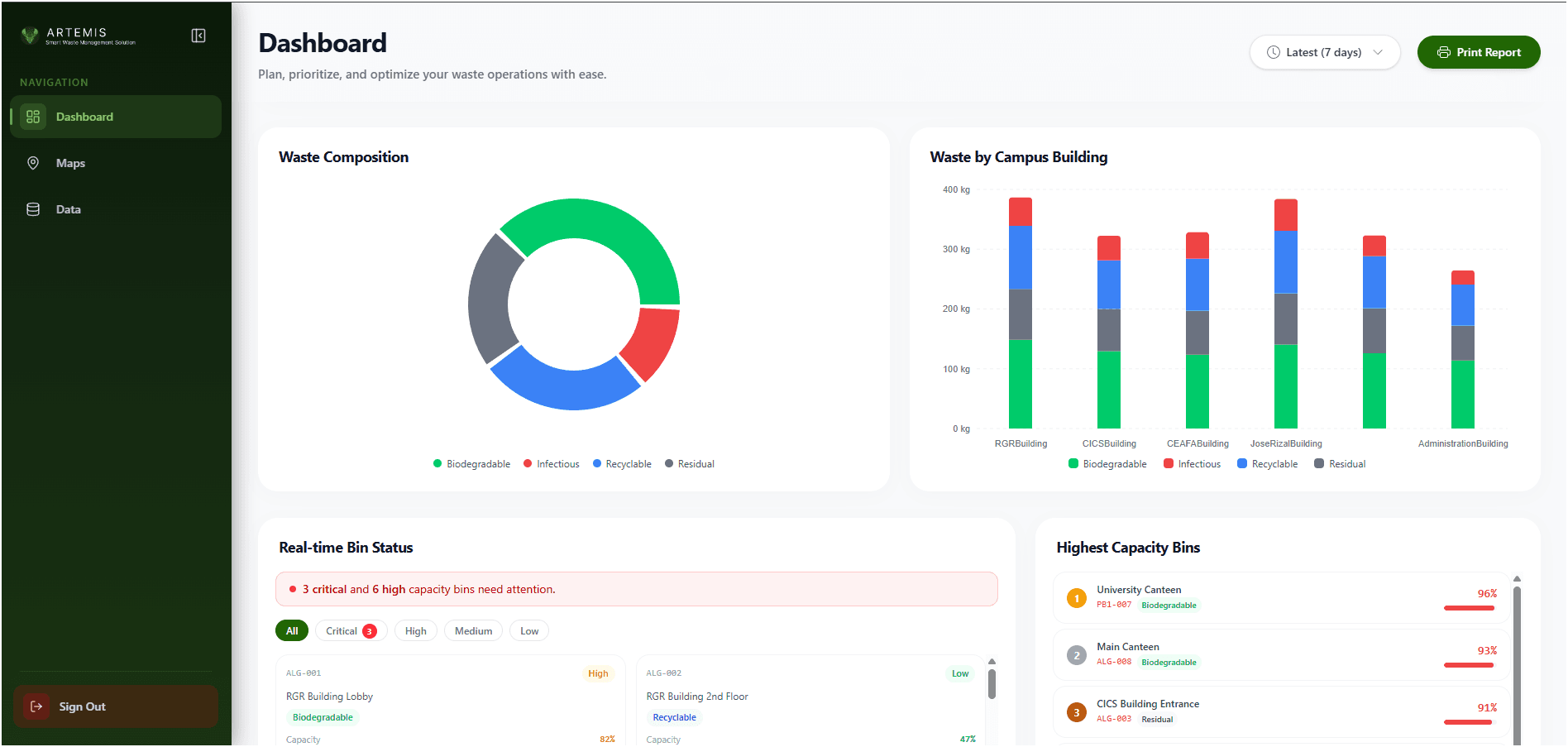
Task: Click the clock icon beside Latest filter
Action: pyautogui.click(x=1272, y=52)
